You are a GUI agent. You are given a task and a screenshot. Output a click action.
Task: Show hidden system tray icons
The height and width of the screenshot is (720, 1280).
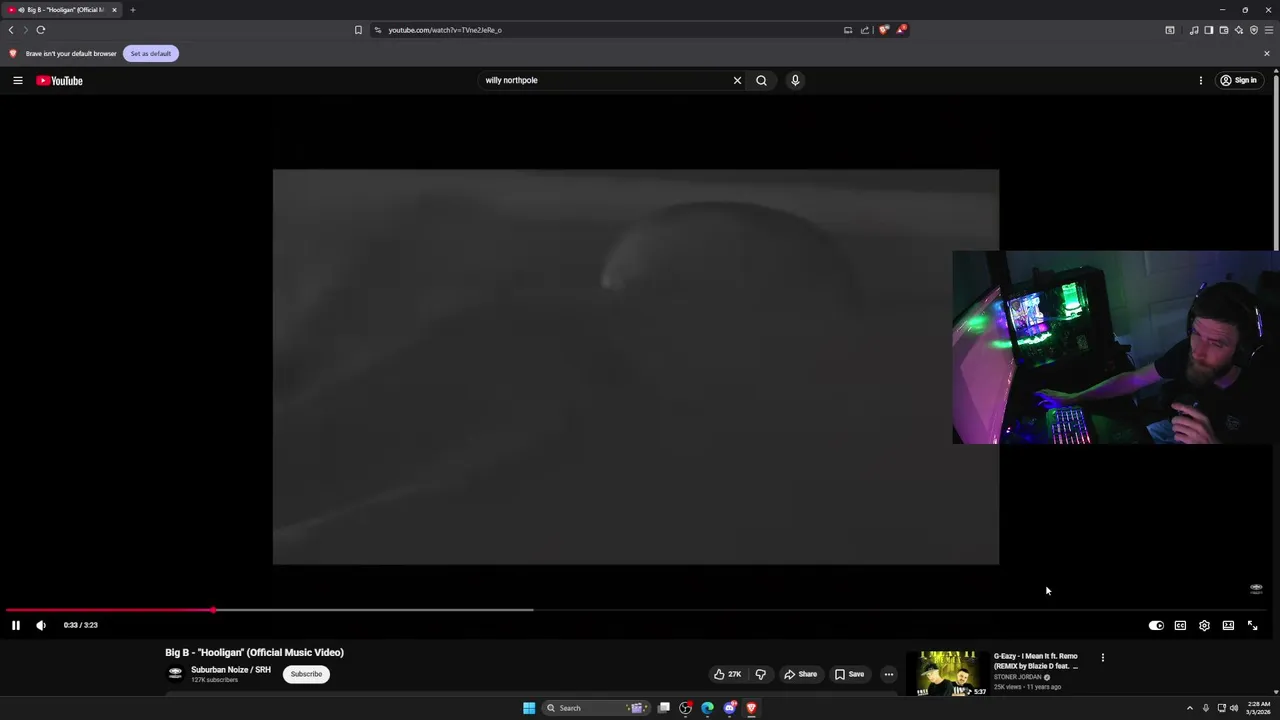(x=1190, y=708)
